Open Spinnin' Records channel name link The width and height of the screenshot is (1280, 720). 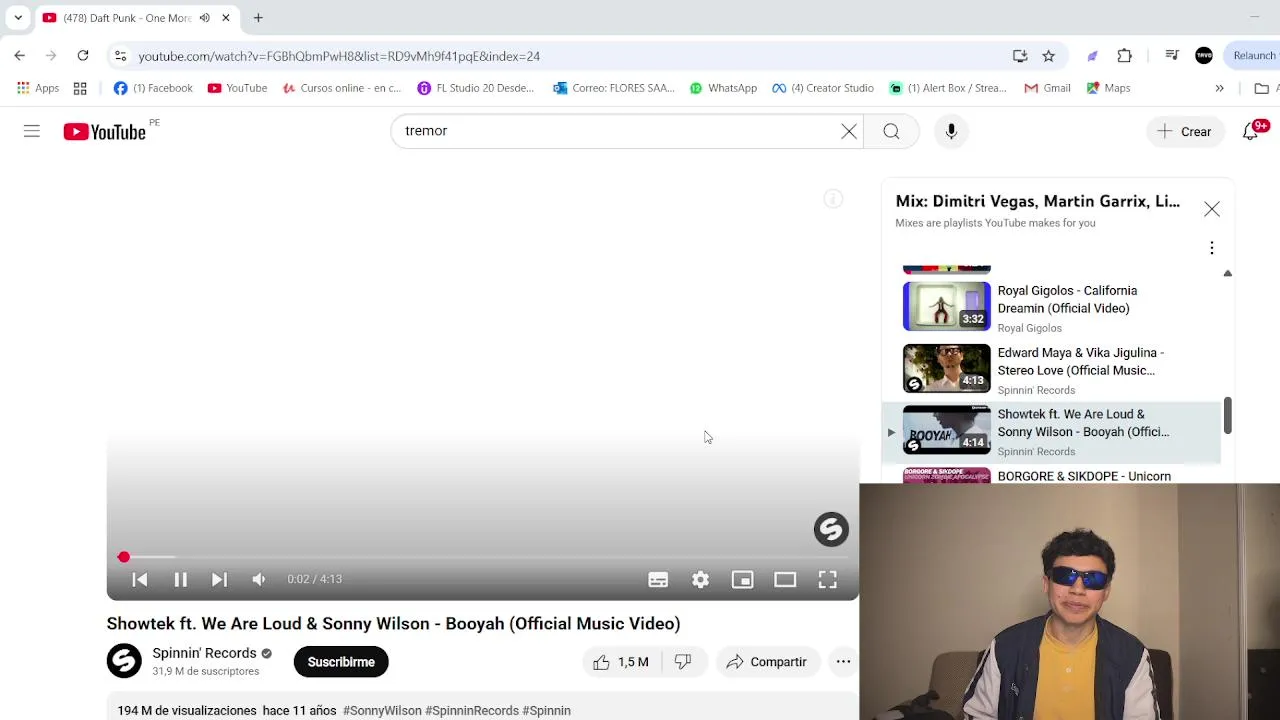pyautogui.click(x=204, y=653)
